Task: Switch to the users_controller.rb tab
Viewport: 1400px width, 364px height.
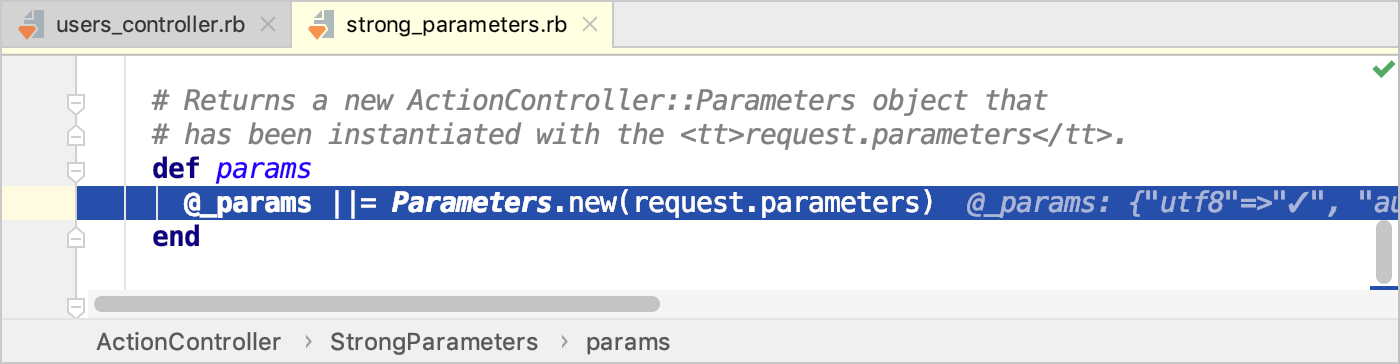Action: [146, 25]
